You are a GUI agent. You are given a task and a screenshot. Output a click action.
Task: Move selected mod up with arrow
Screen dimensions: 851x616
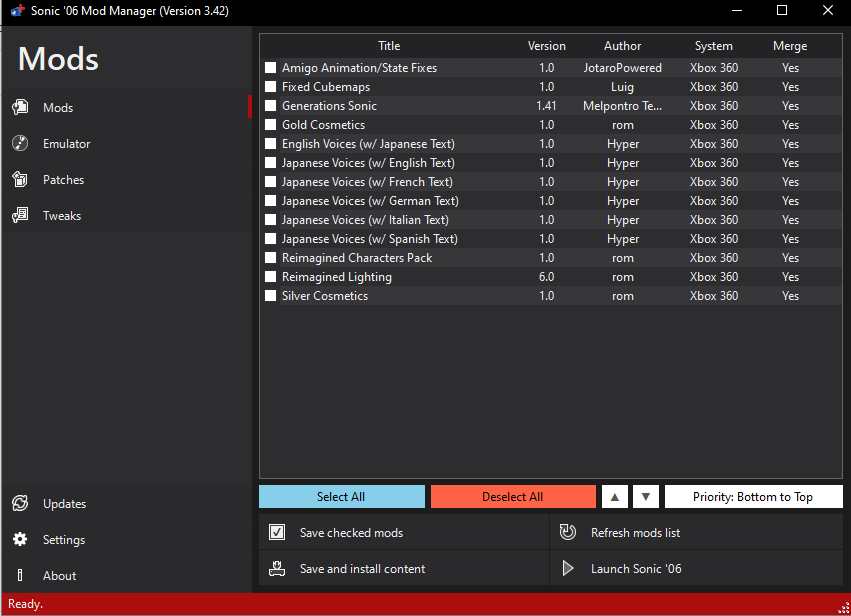pos(614,497)
